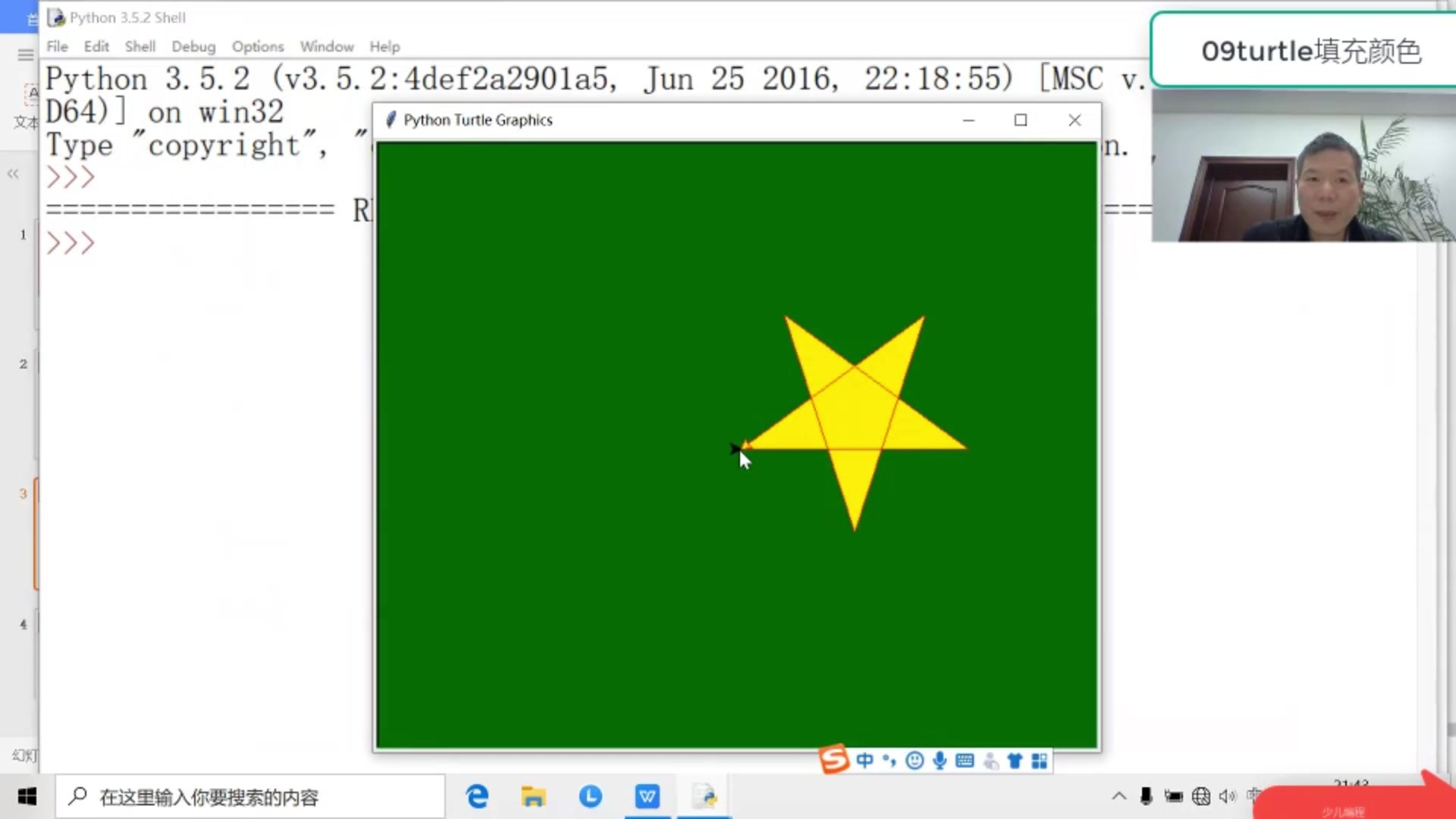This screenshot has height=819, width=1456.
Task: Open the emoji panel on the Sogou bar
Action: tap(915, 760)
